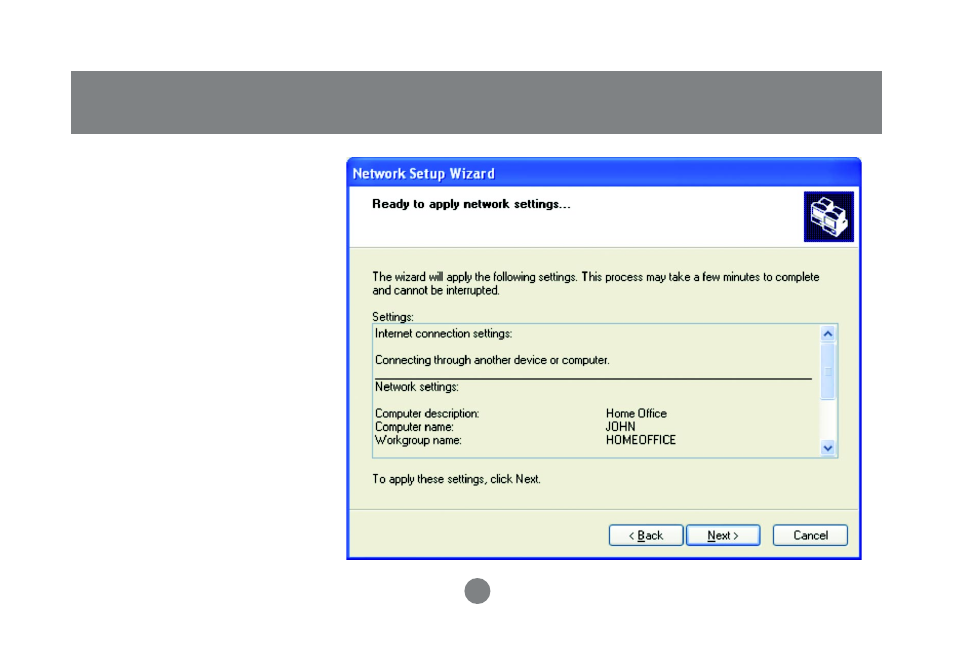Click the 'The wizard will apply the following settings' paragraph
This screenshot has height=664, width=954.
[x=596, y=284]
